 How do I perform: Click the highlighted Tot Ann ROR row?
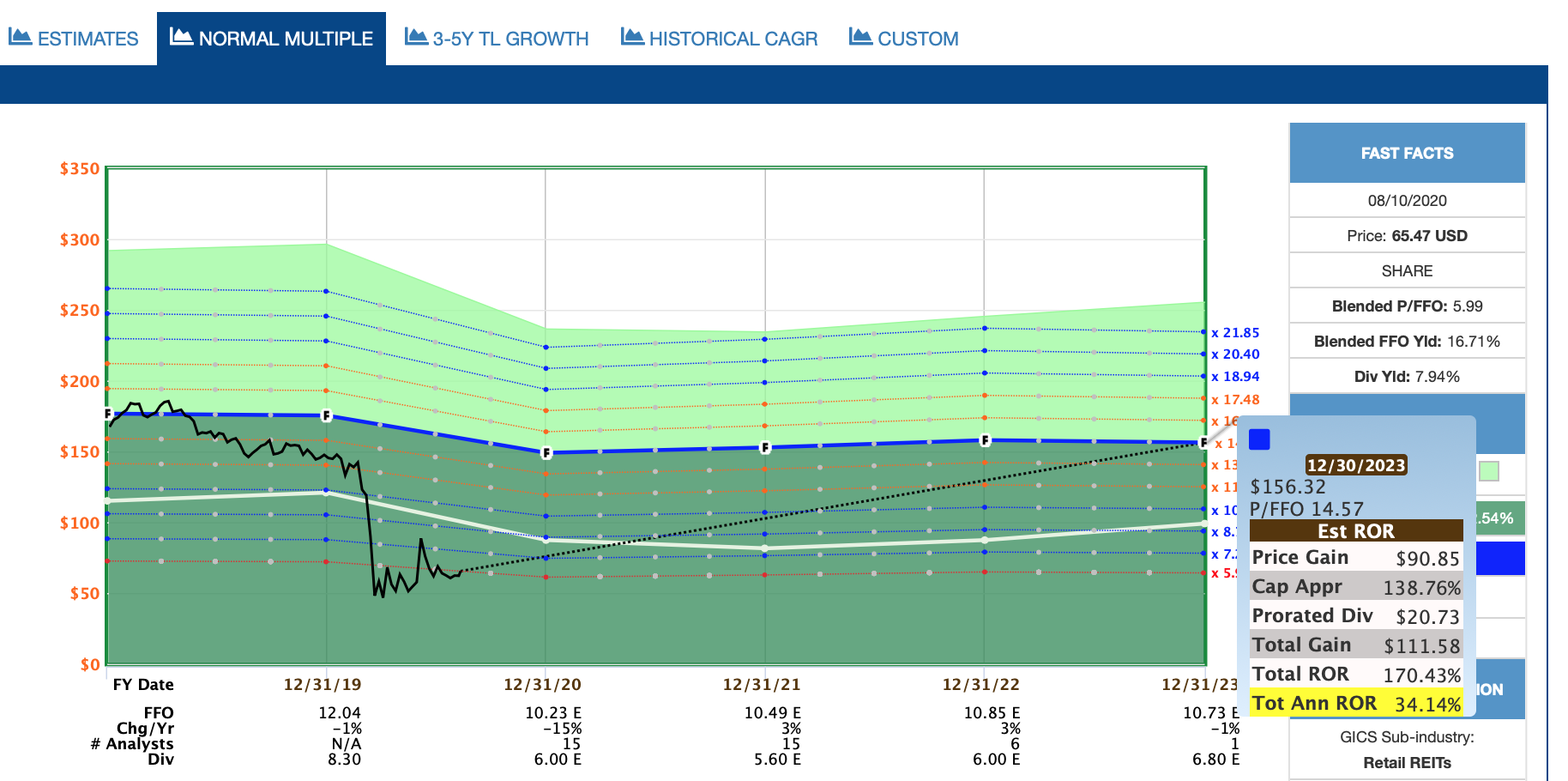pyautogui.click(x=1356, y=704)
